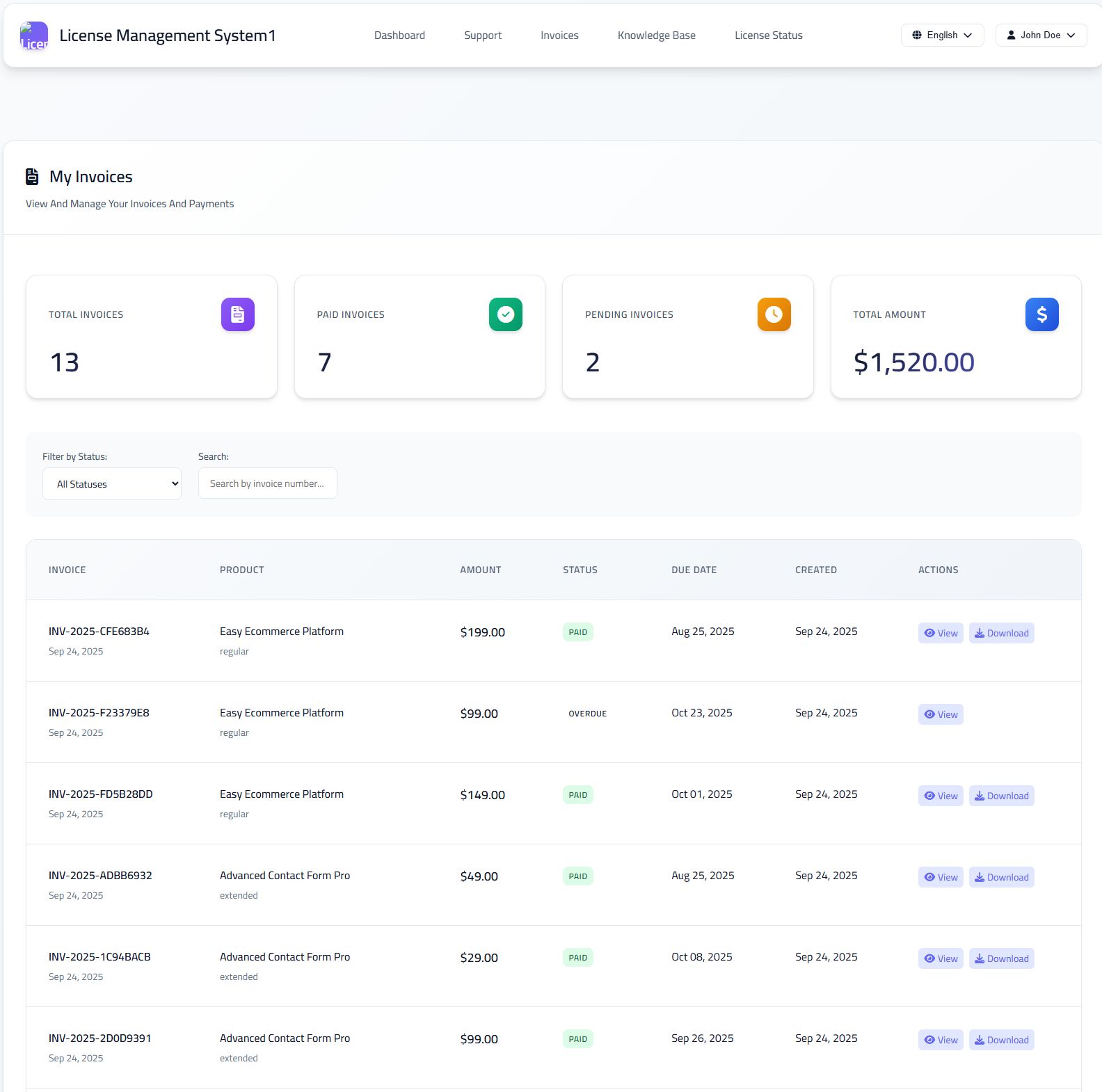The height and width of the screenshot is (1092, 1102).
Task: Click the Pending Invoices card showing 2
Action: click(688, 337)
